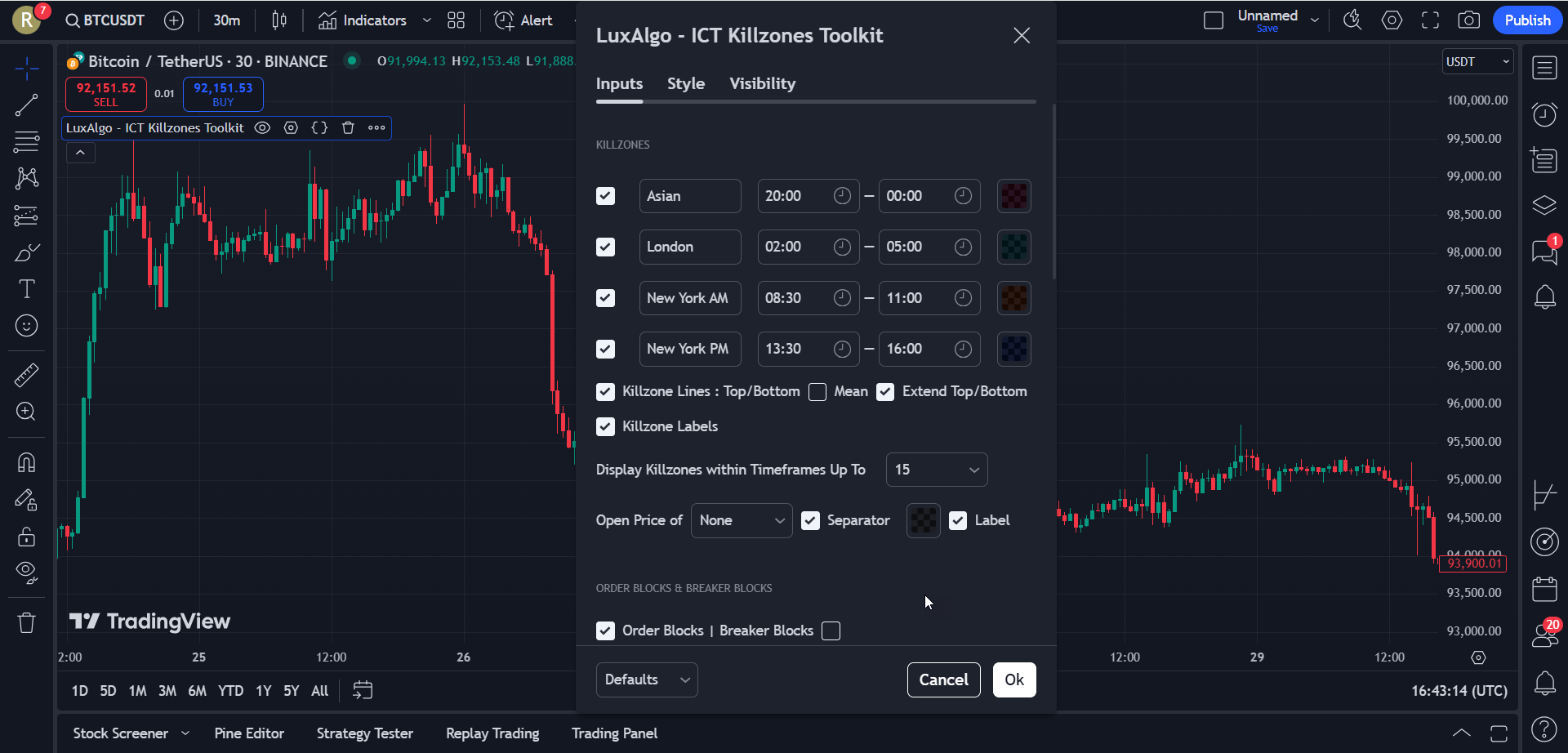1568x753 pixels.
Task: Open the alerts clock panel
Action: tap(1544, 114)
